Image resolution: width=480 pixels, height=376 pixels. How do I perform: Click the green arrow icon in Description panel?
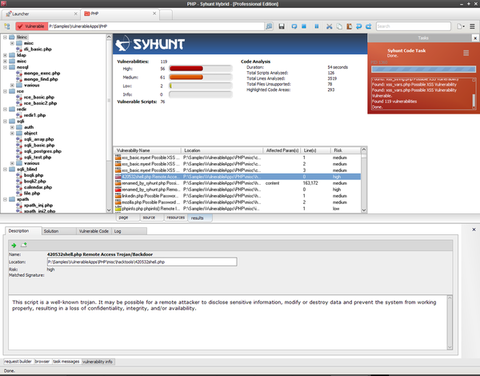click(x=14, y=245)
